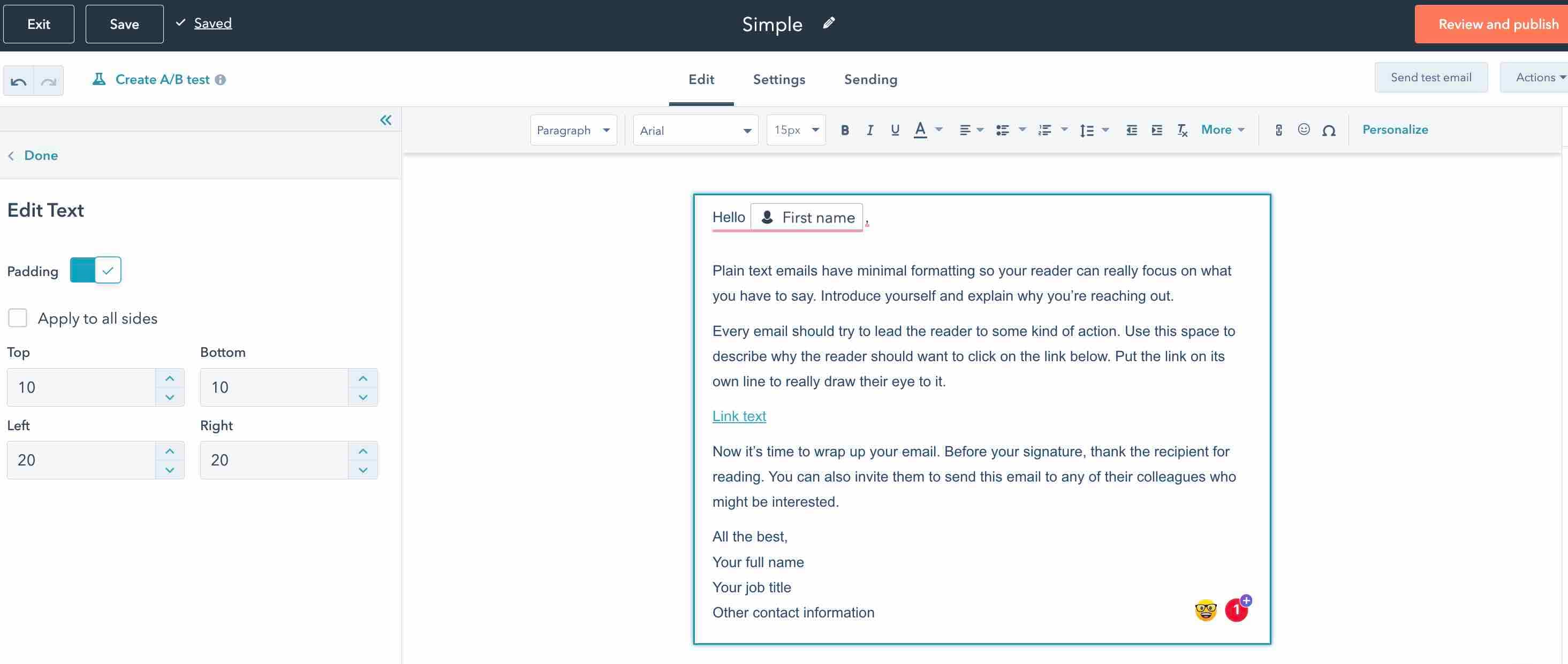Viewport: 1568px width, 664px height.
Task: Check Apply to all sides
Action: (18, 318)
